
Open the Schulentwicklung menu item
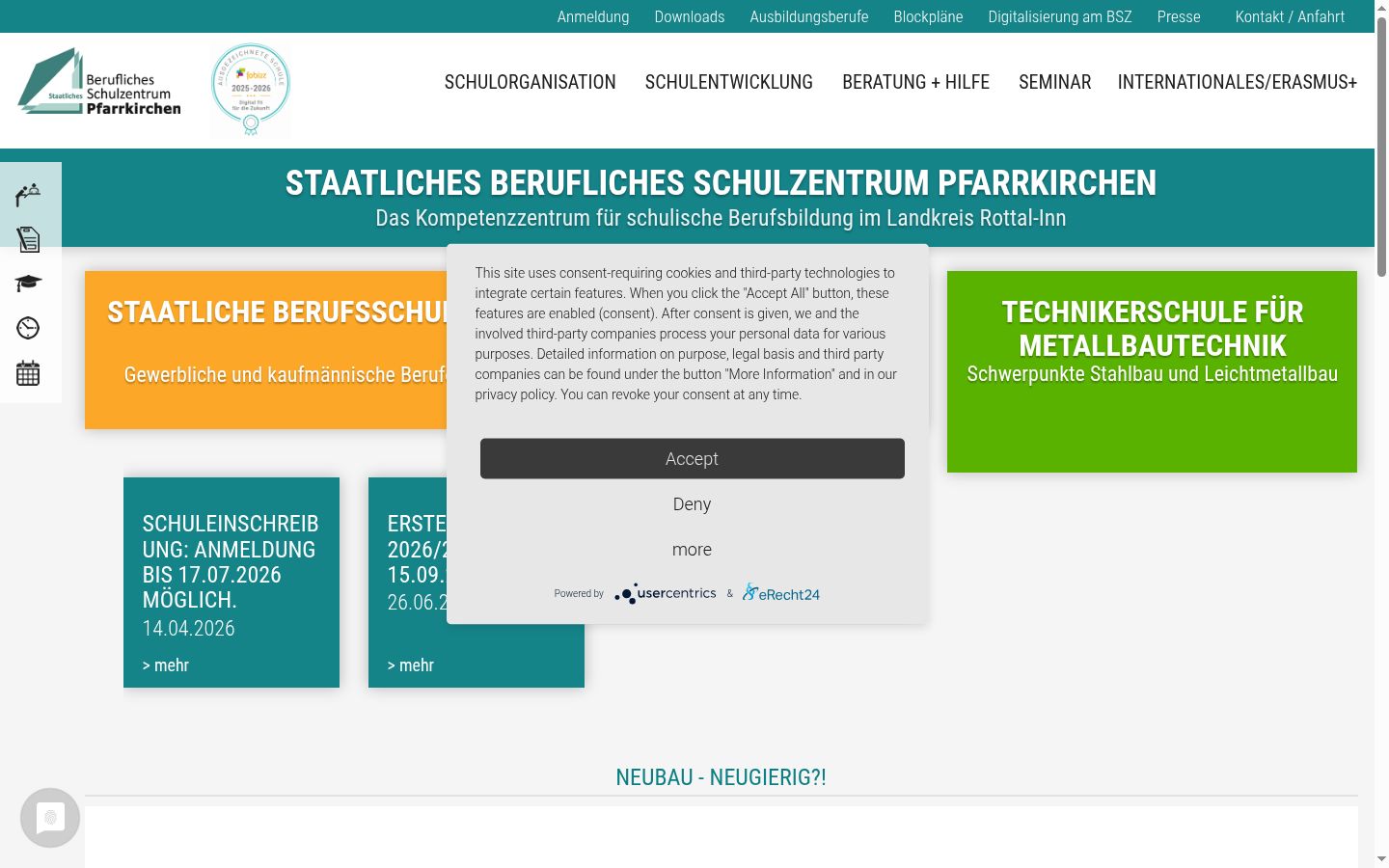[729, 82]
